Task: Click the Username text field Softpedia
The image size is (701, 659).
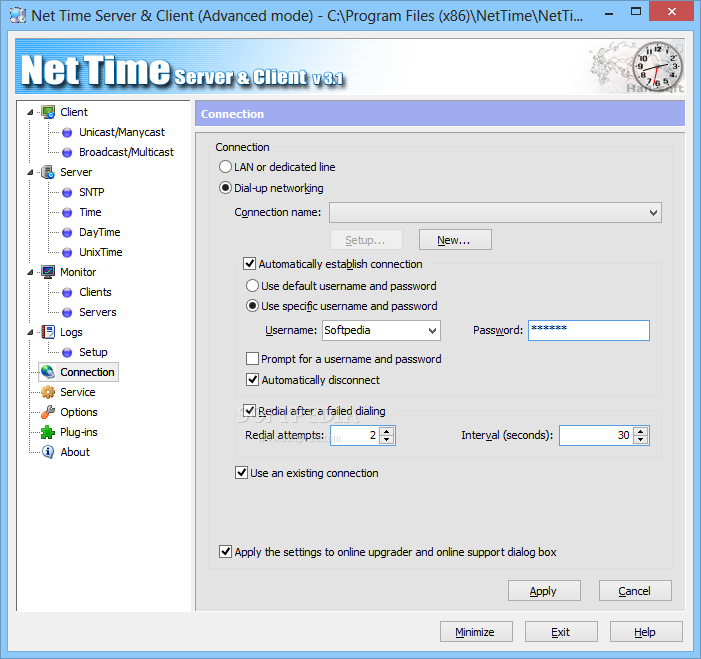Action: click(x=374, y=330)
